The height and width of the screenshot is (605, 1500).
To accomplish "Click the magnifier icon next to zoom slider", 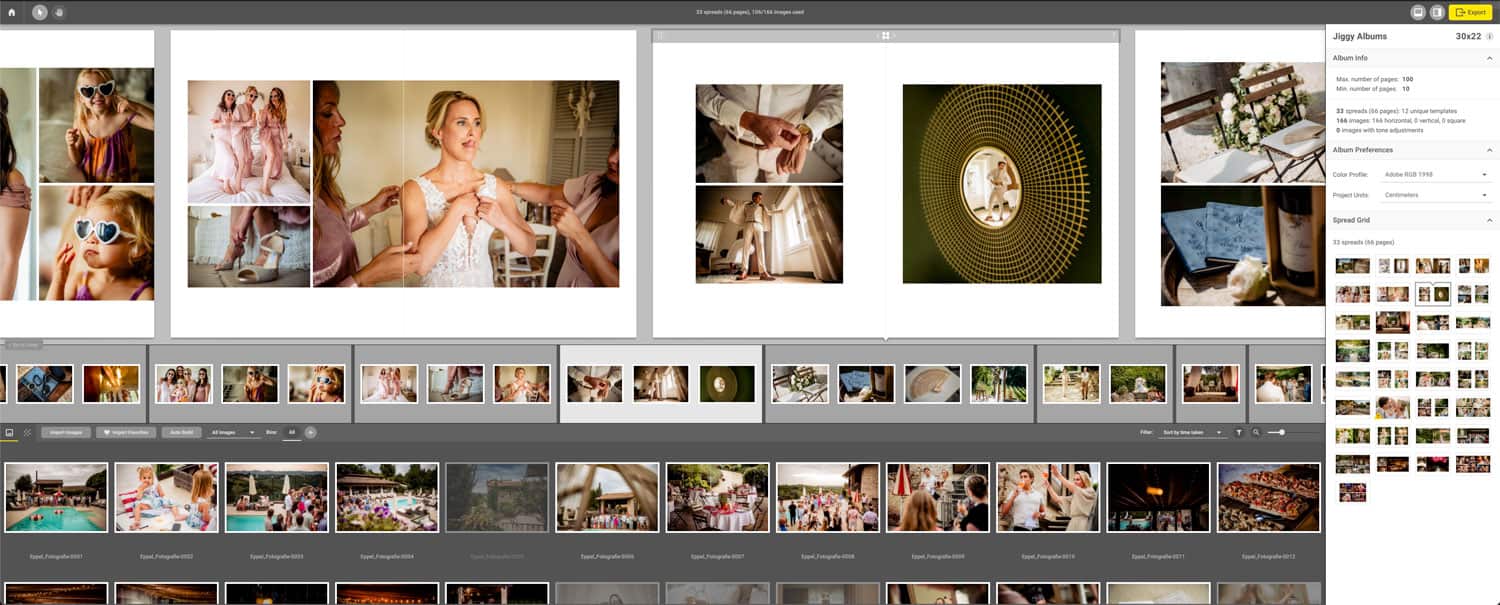I will (1256, 432).
